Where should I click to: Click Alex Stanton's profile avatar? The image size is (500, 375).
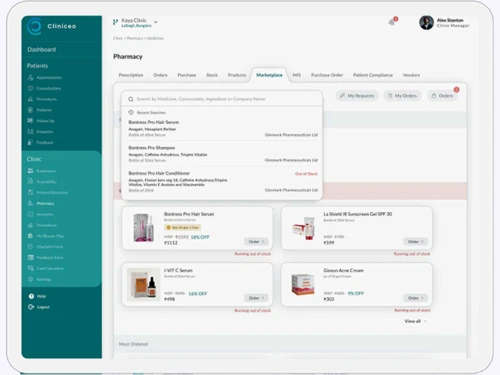pyautogui.click(x=426, y=23)
